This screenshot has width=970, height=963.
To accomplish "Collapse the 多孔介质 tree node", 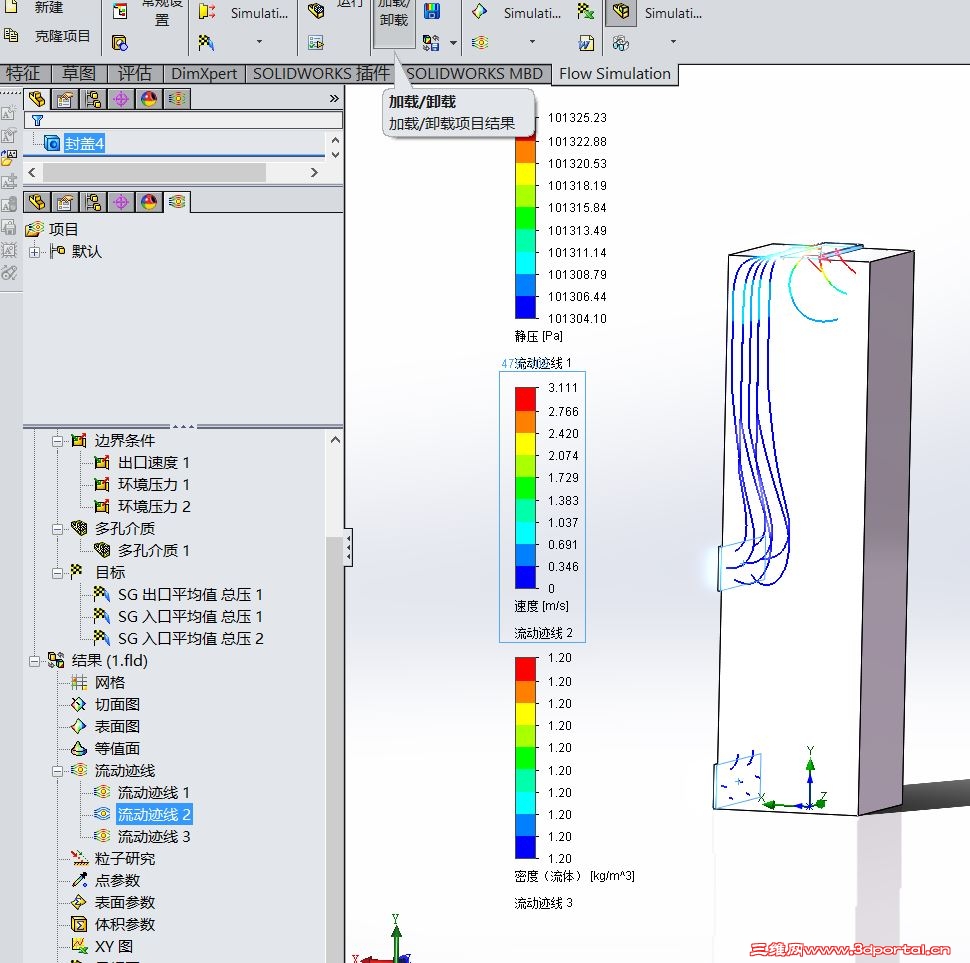I will [58, 529].
